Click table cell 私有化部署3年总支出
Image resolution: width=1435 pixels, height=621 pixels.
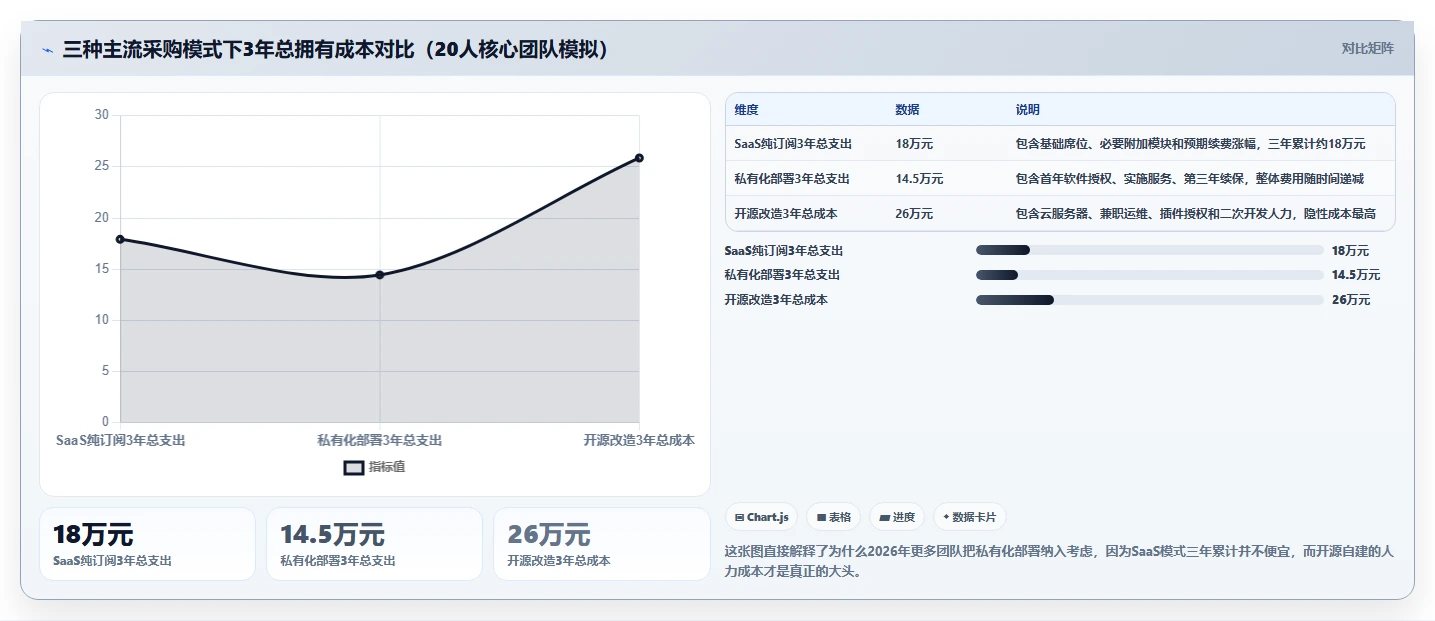(x=792, y=179)
